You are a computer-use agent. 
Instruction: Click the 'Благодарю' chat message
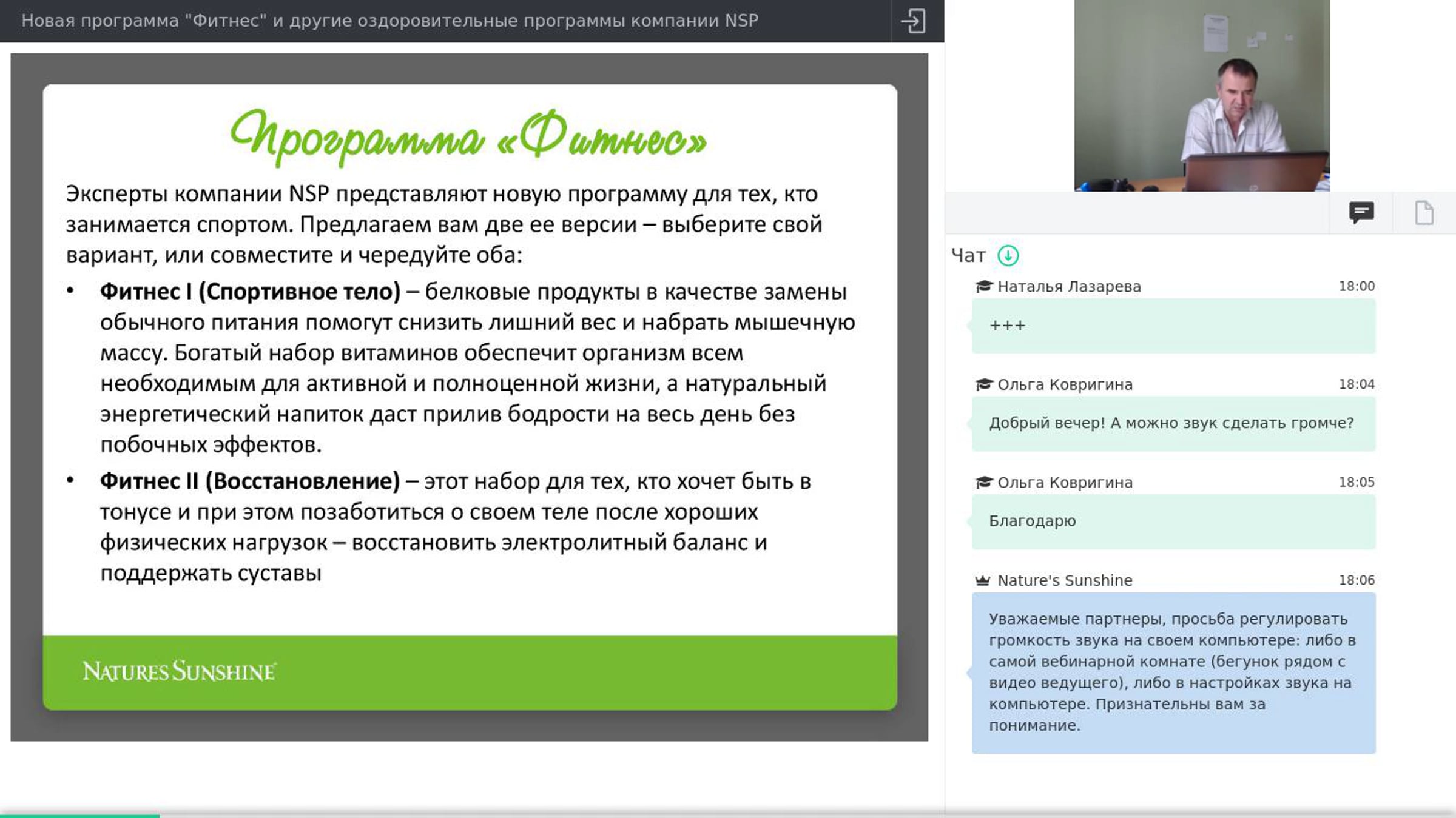point(1173,522)
